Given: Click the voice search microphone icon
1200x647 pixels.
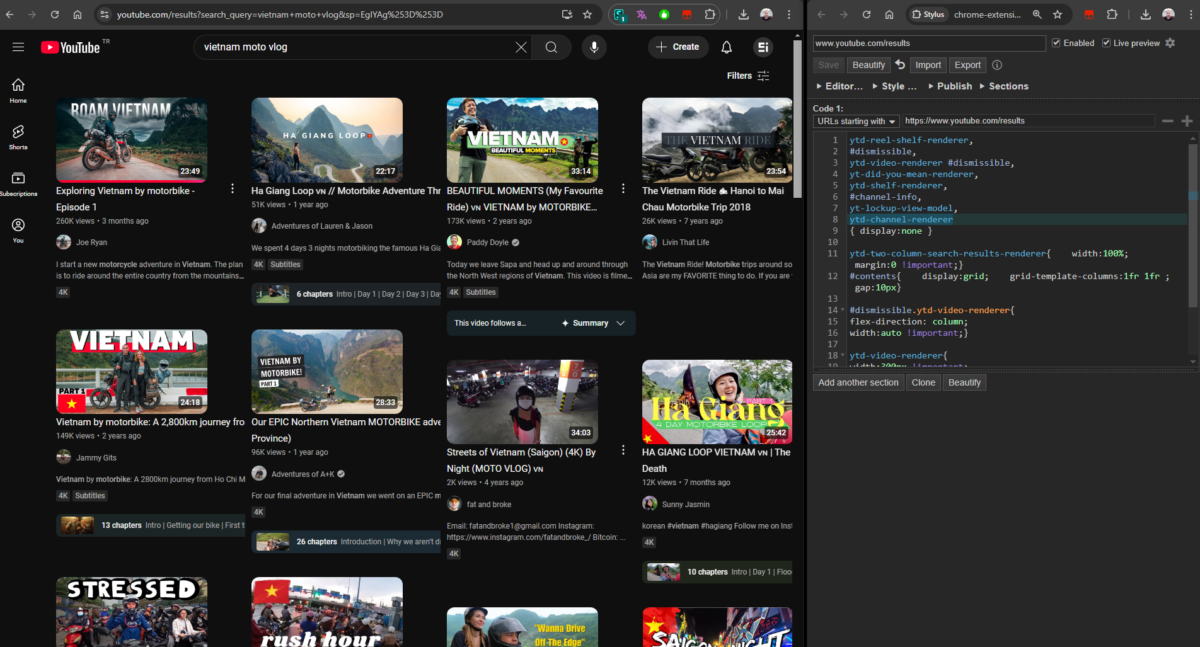Looking at the screenshot, I should coord(594,47).
